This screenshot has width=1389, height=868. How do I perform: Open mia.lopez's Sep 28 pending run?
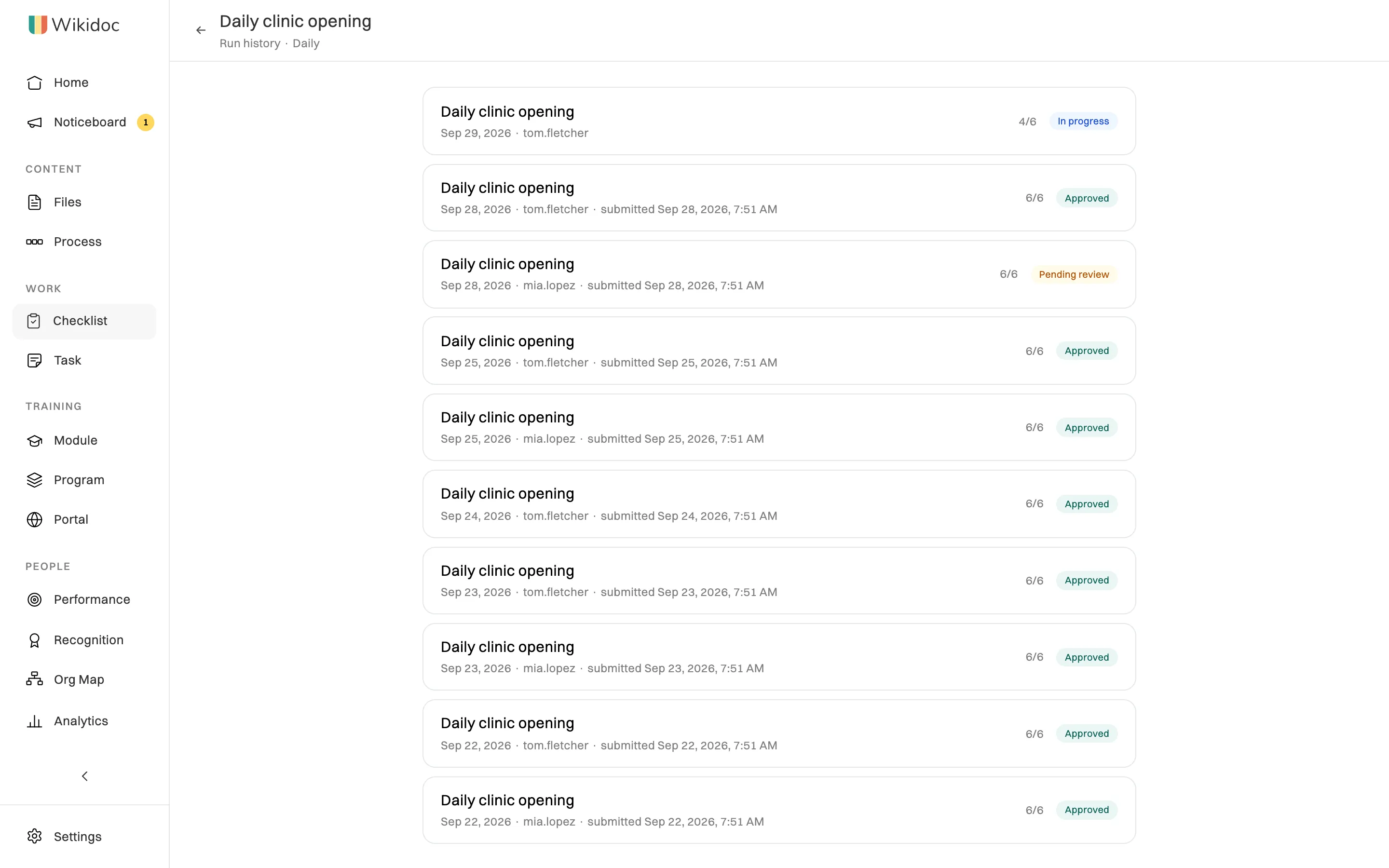tap(779, 274)
